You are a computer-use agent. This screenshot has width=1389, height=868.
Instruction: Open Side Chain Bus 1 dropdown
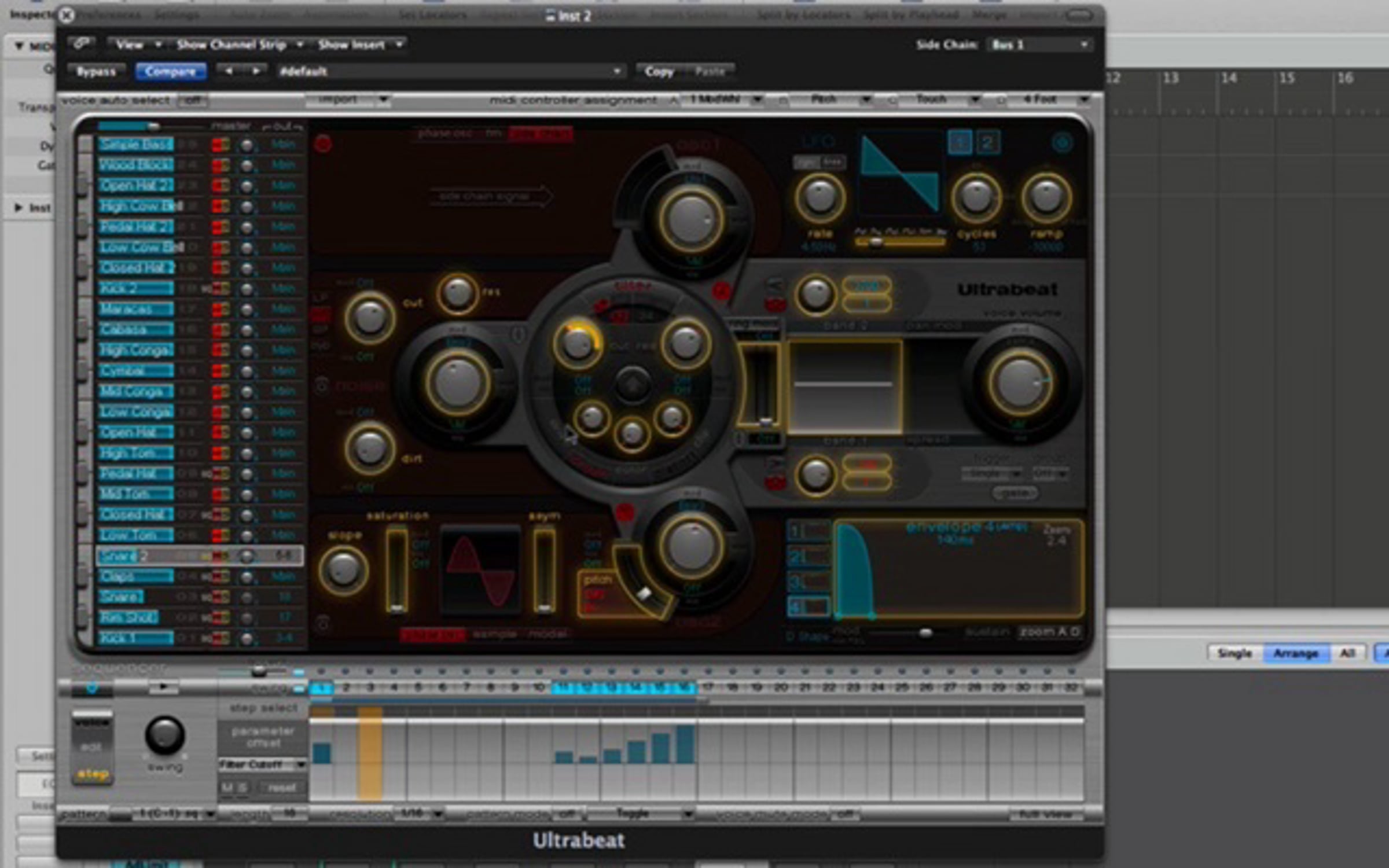coord(1039,45)
